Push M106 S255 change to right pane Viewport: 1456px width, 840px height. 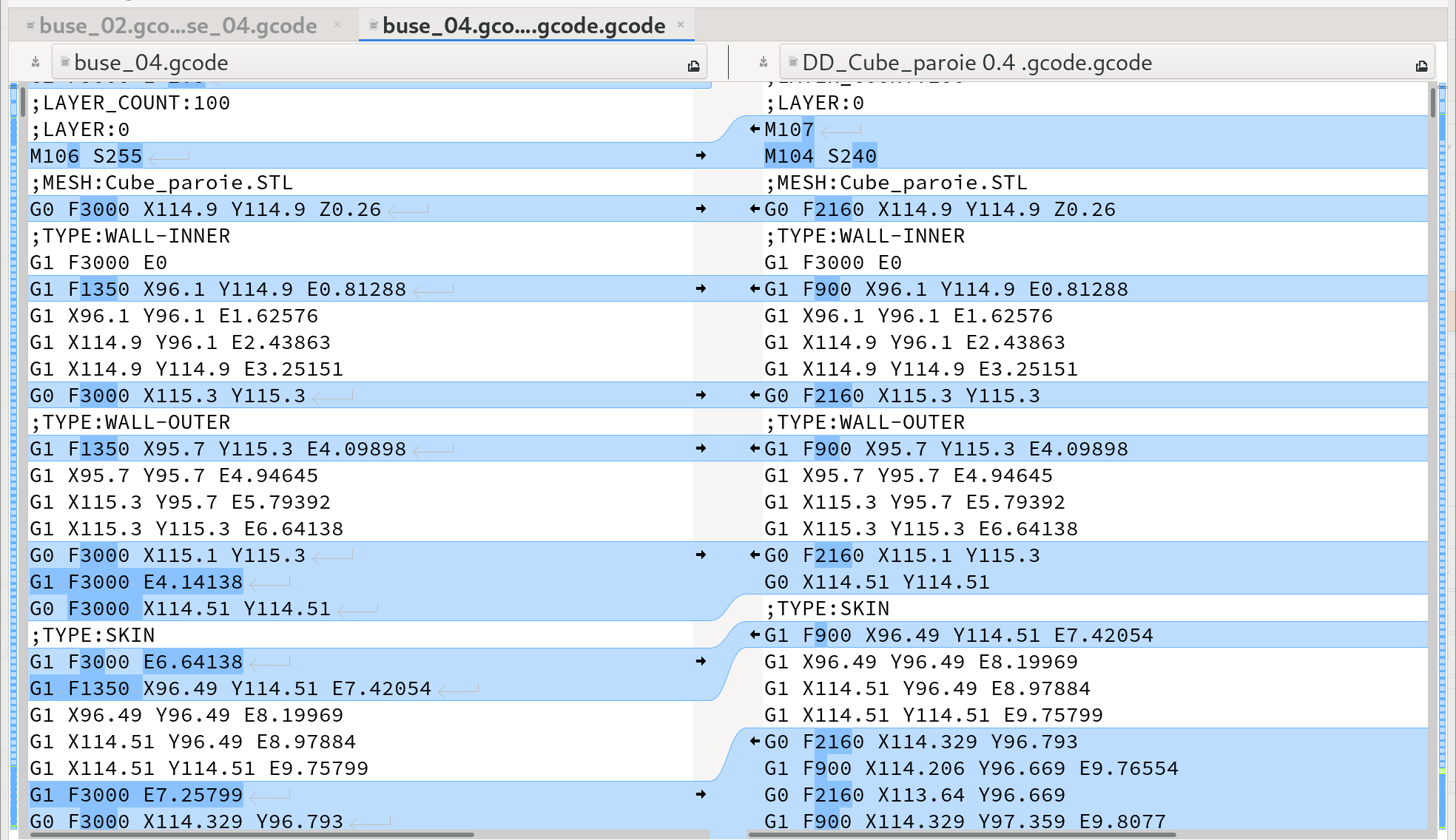pyautogui.click(x=701, y=156)
